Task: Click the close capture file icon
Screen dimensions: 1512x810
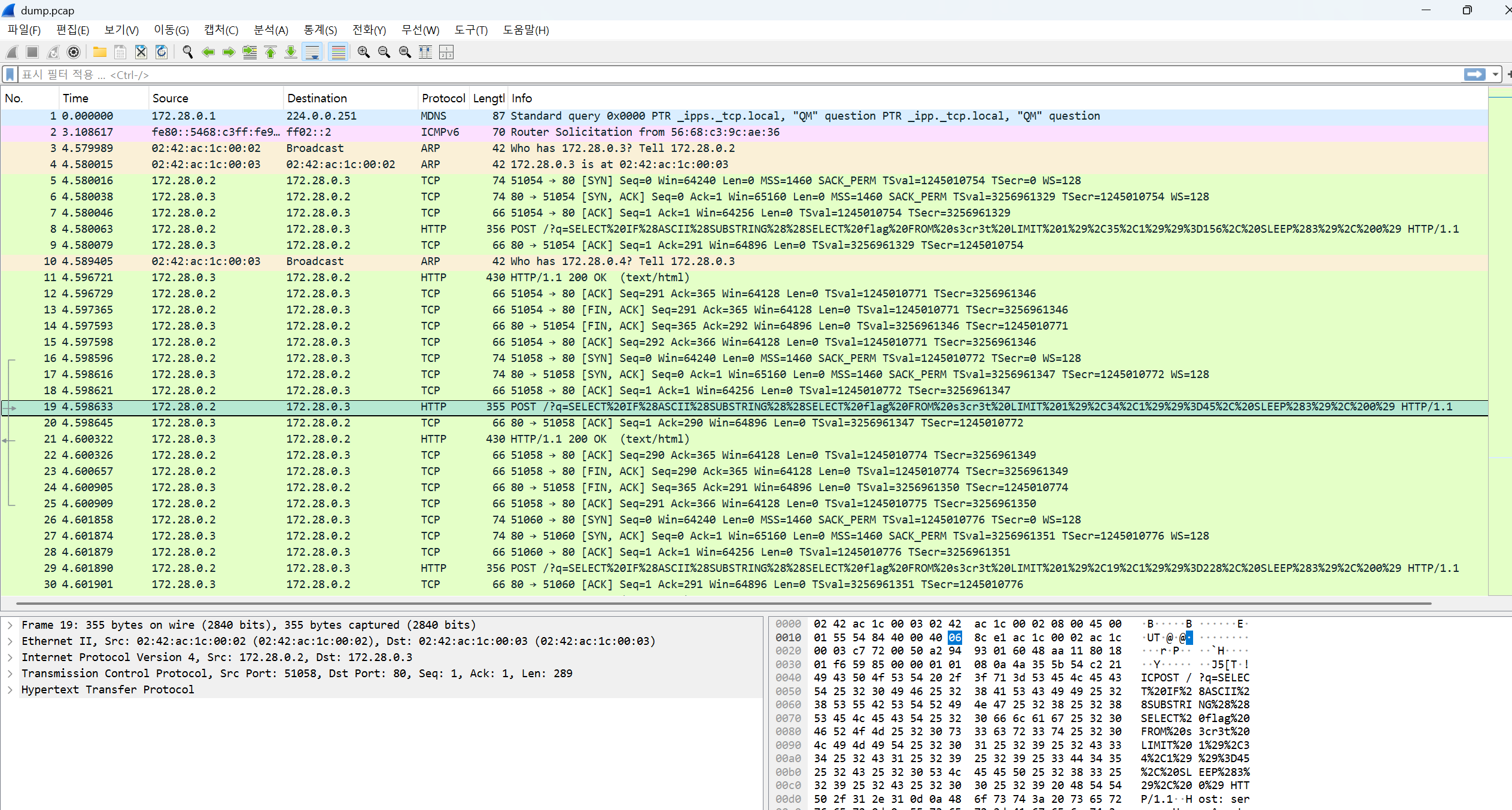Action: [x=141, y=53]
